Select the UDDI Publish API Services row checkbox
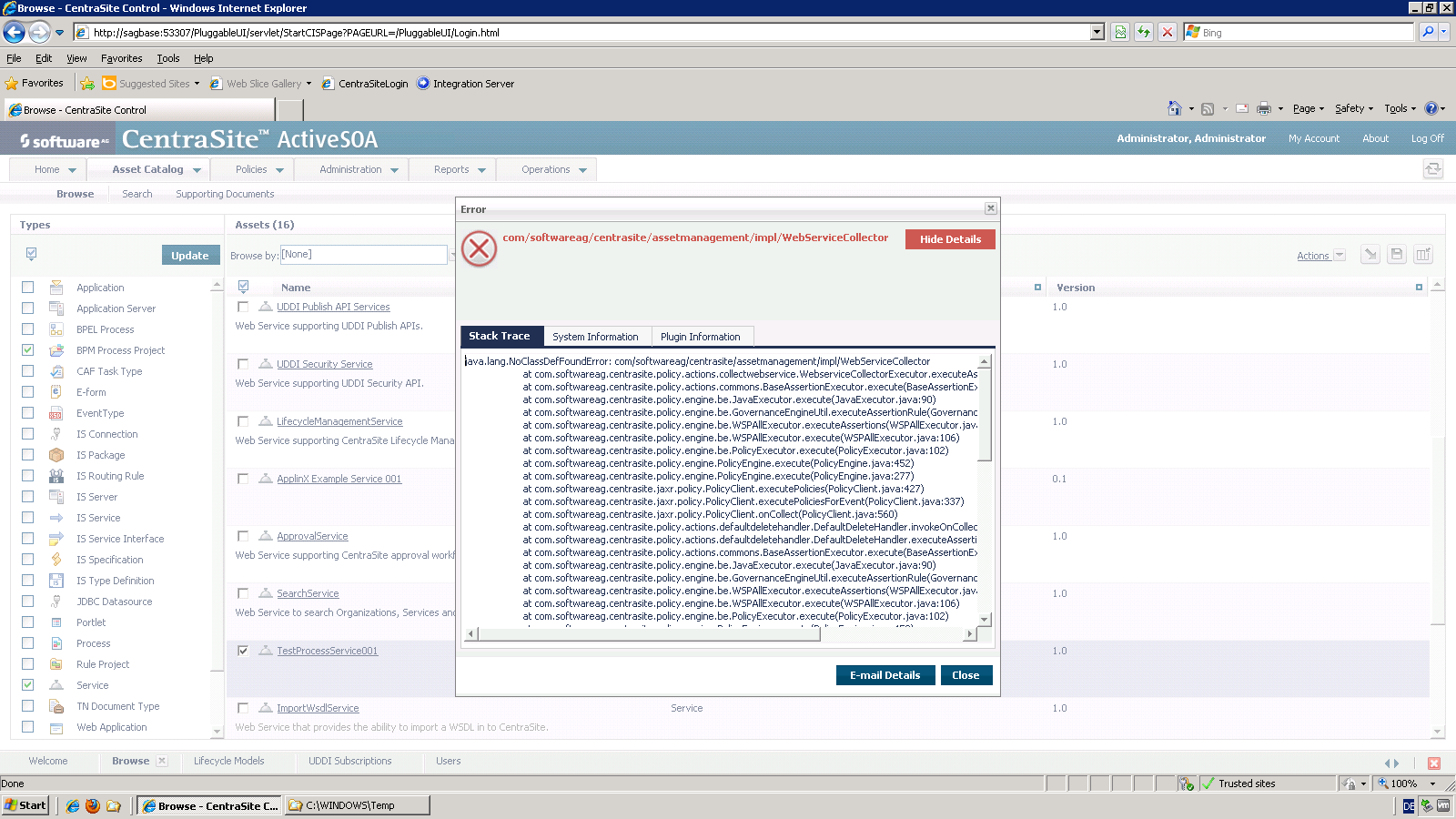The width and height of the screenshot is (1456, 819). [243, 307]
